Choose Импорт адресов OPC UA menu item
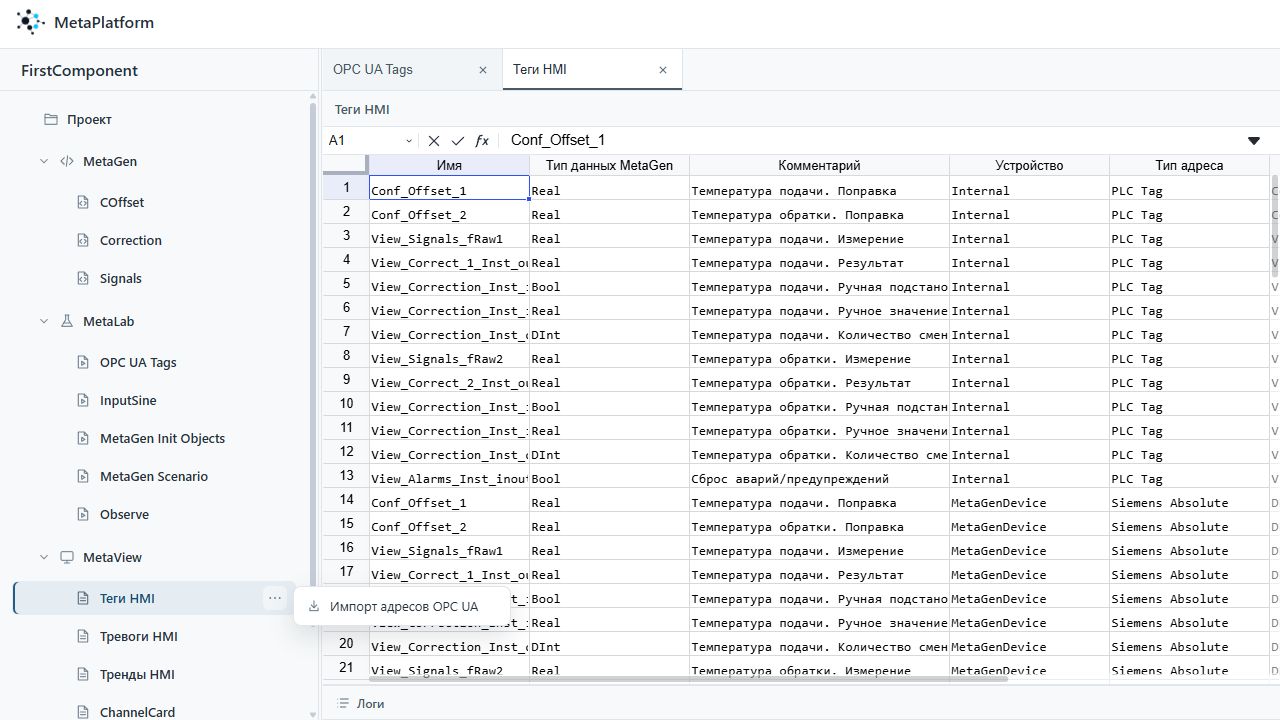This screenshot has width=1280, height=720. pos(403,606)
